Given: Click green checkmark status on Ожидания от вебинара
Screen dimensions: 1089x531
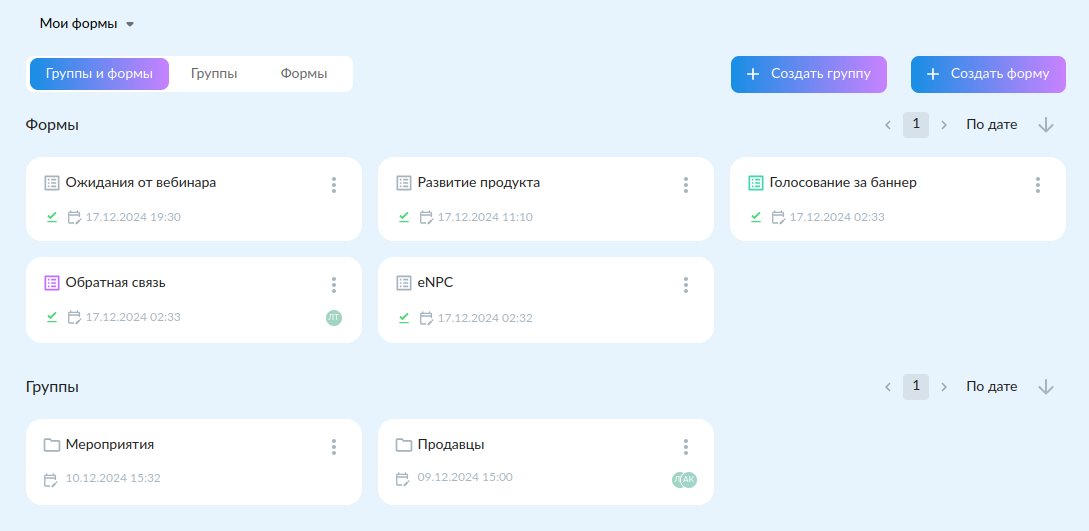Looking at the screenshot, I should (x=52, y=217).
